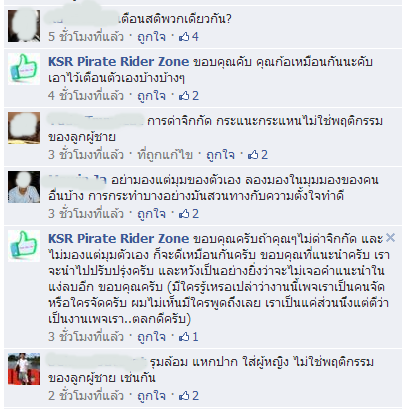Open KSR Pirate Rider Zone name on long reply

tap(118, 239)
